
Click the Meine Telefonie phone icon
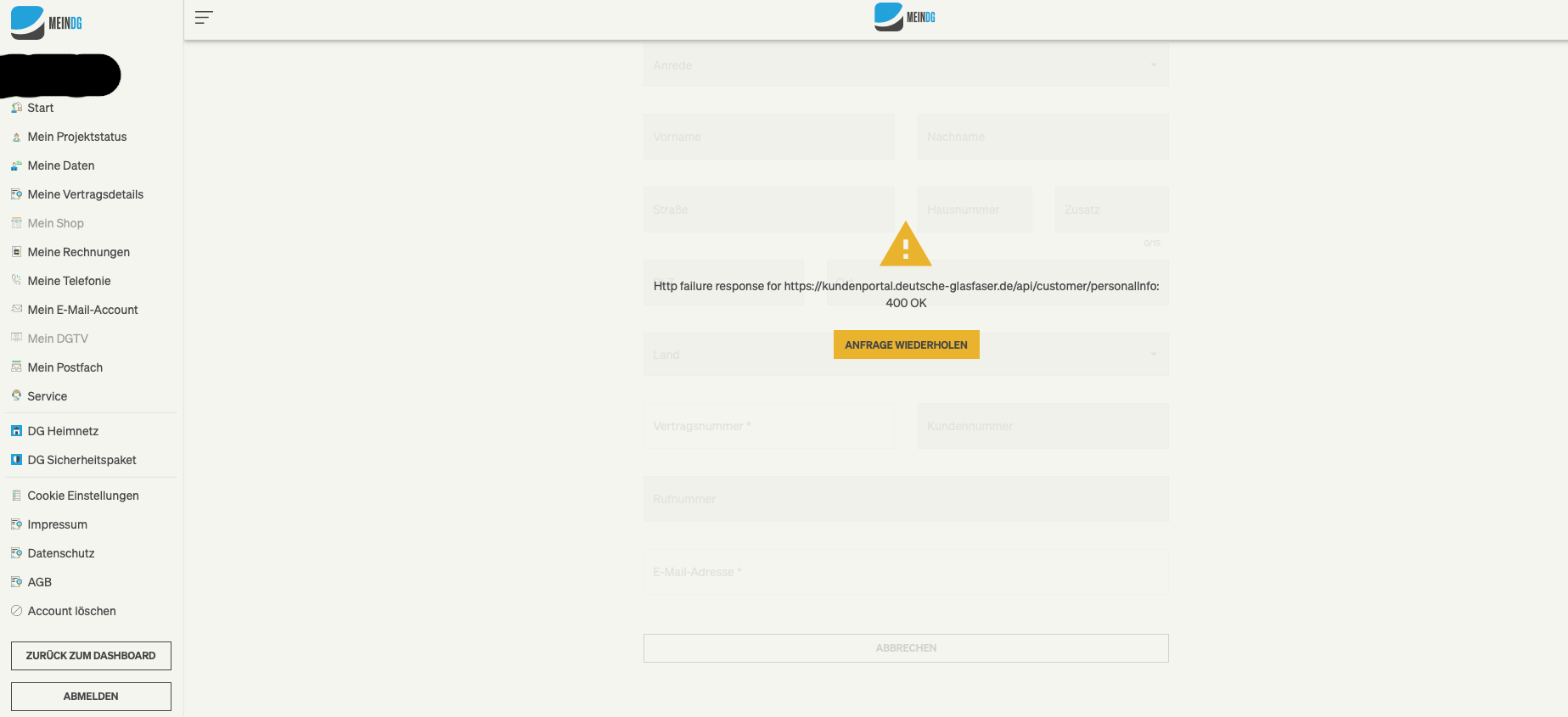(x=16, y=280)
